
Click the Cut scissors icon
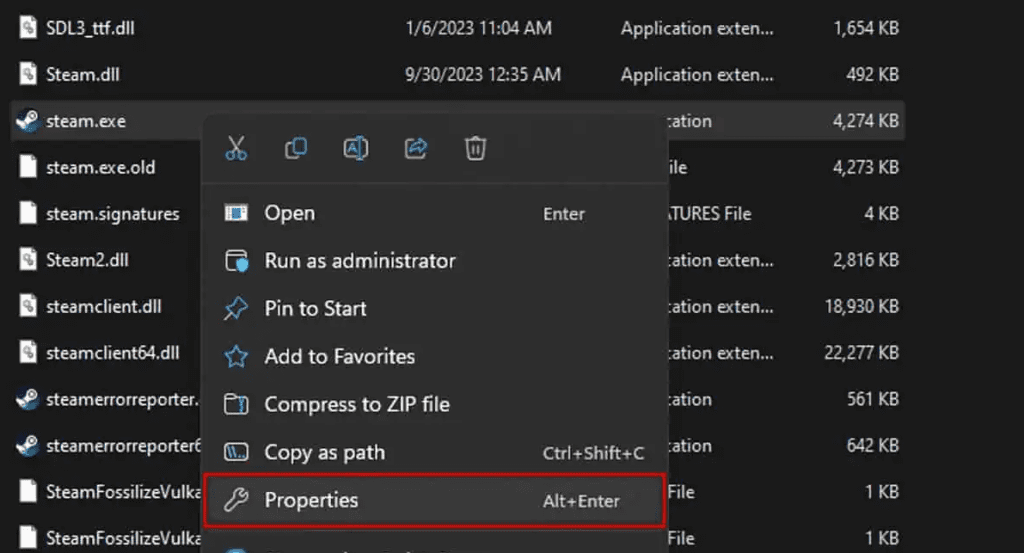point(236,149)
